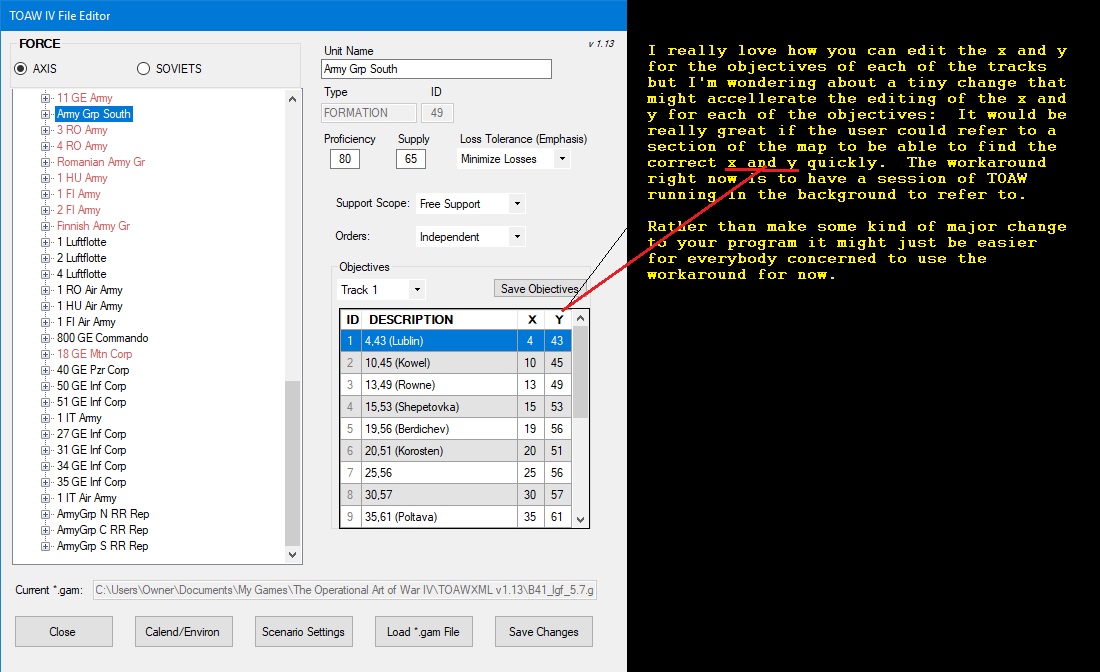Click the Y value 57 cell
The width and height of the screenshot is (1100, 672).
(x=557, y=495)
